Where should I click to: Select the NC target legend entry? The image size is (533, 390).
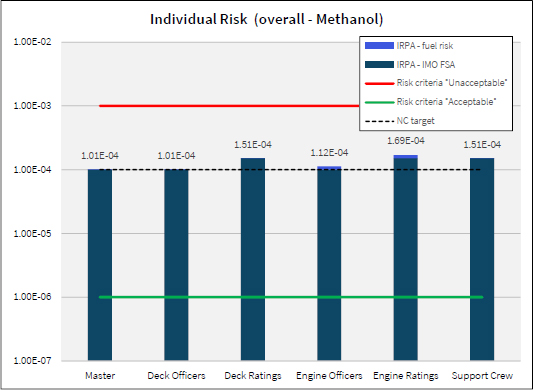pos(400,121)
